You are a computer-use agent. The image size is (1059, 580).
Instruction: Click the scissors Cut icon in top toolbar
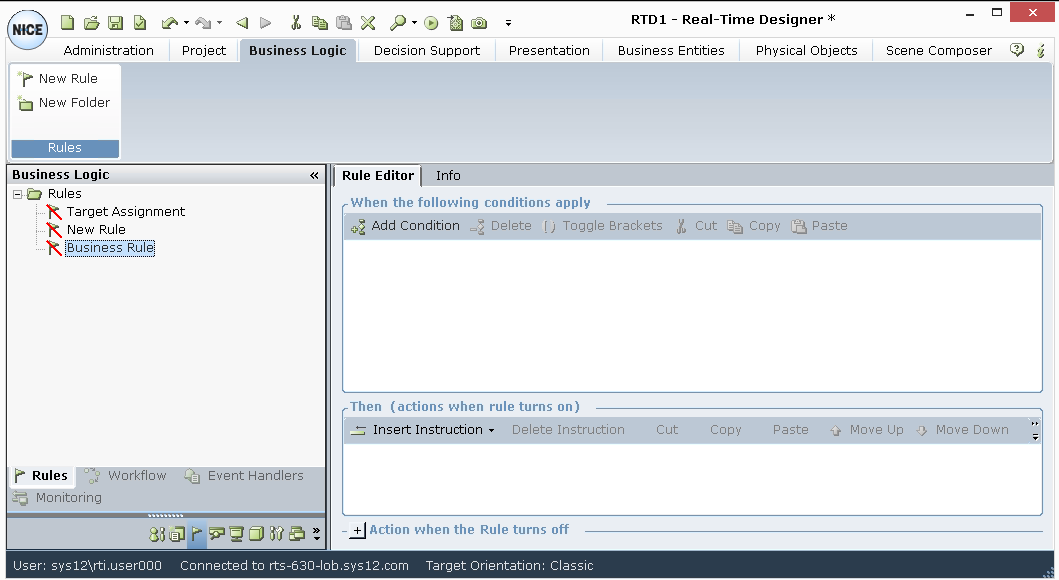[296, 22]
